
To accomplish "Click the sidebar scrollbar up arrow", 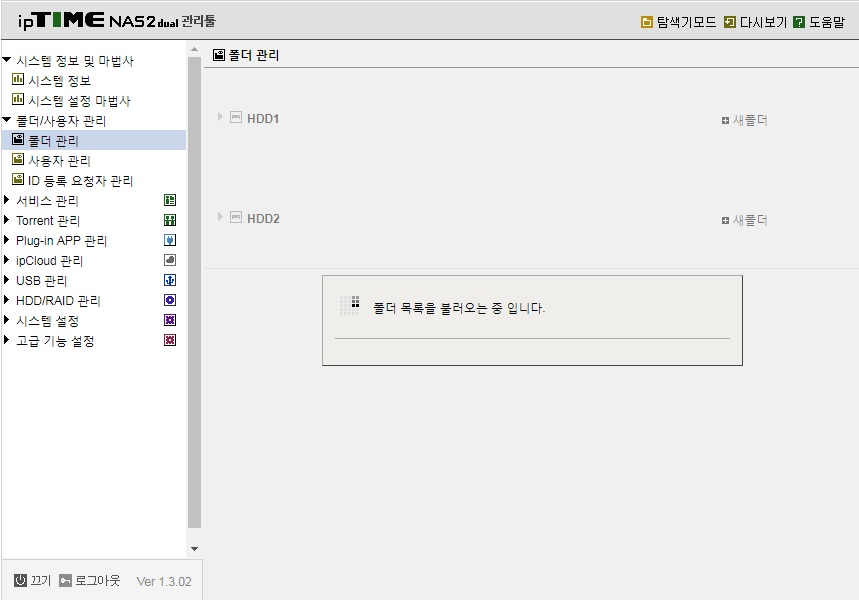I will tap(194, 49).
